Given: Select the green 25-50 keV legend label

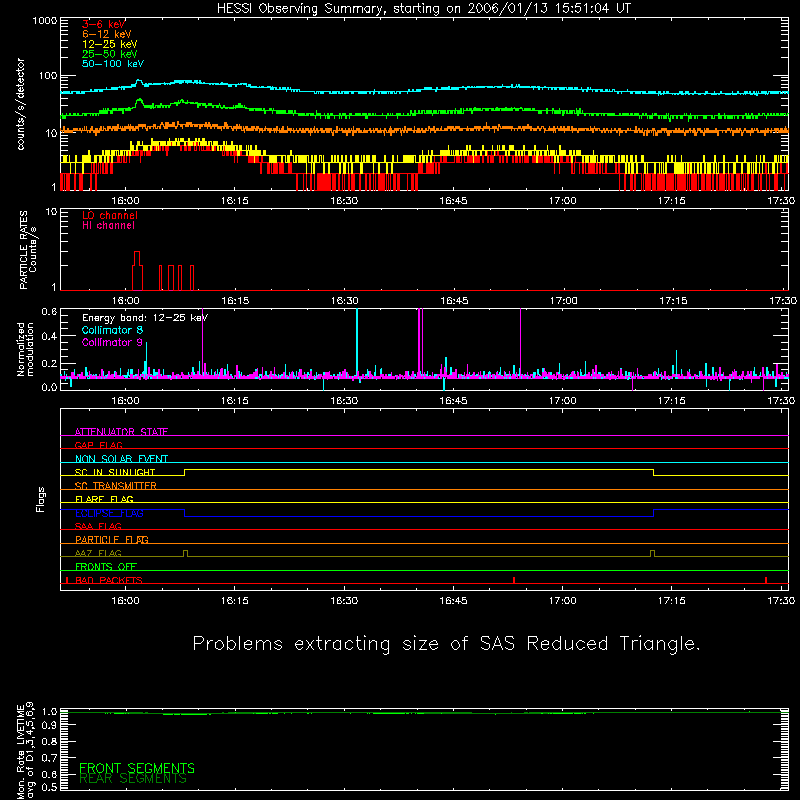Looking at the screenshot, I should click(110, 54).
